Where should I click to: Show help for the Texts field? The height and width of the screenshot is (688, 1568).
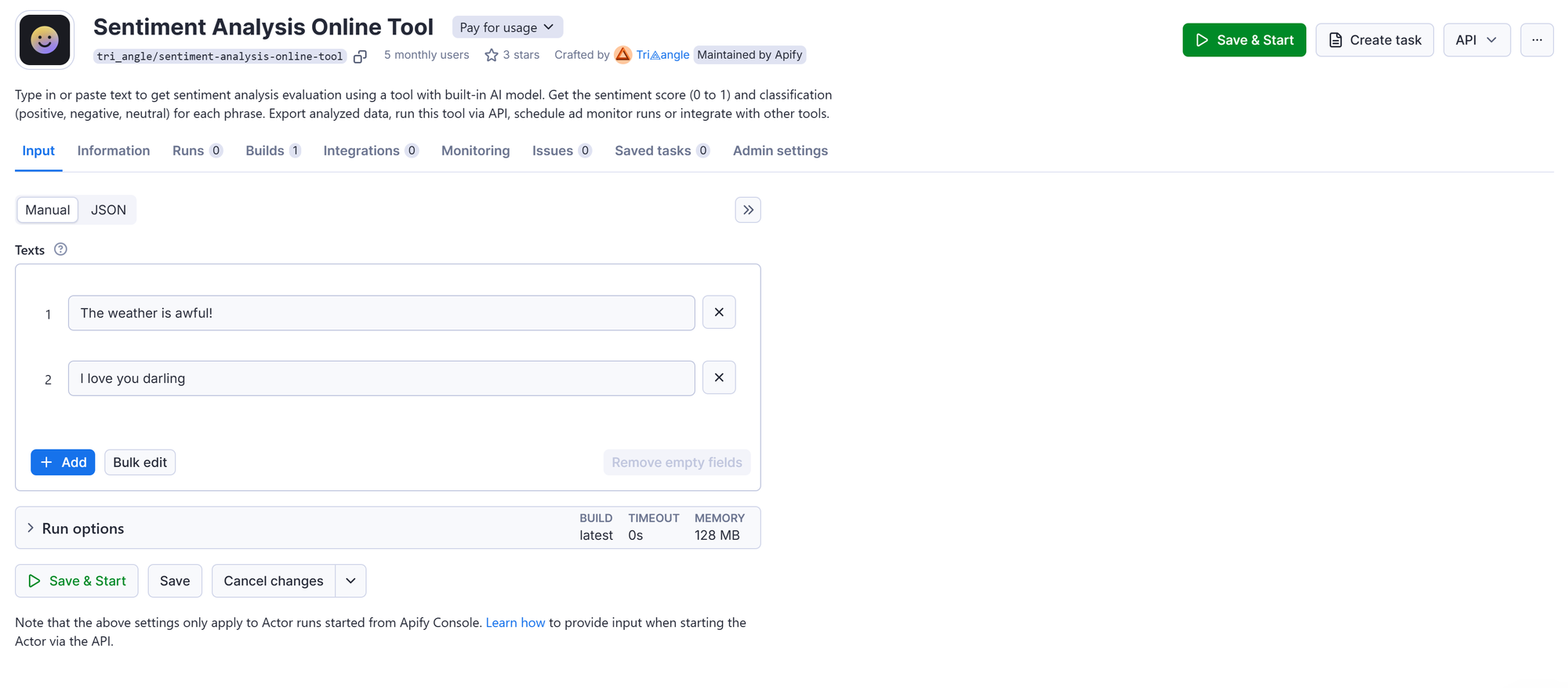(x=60, y=249)
